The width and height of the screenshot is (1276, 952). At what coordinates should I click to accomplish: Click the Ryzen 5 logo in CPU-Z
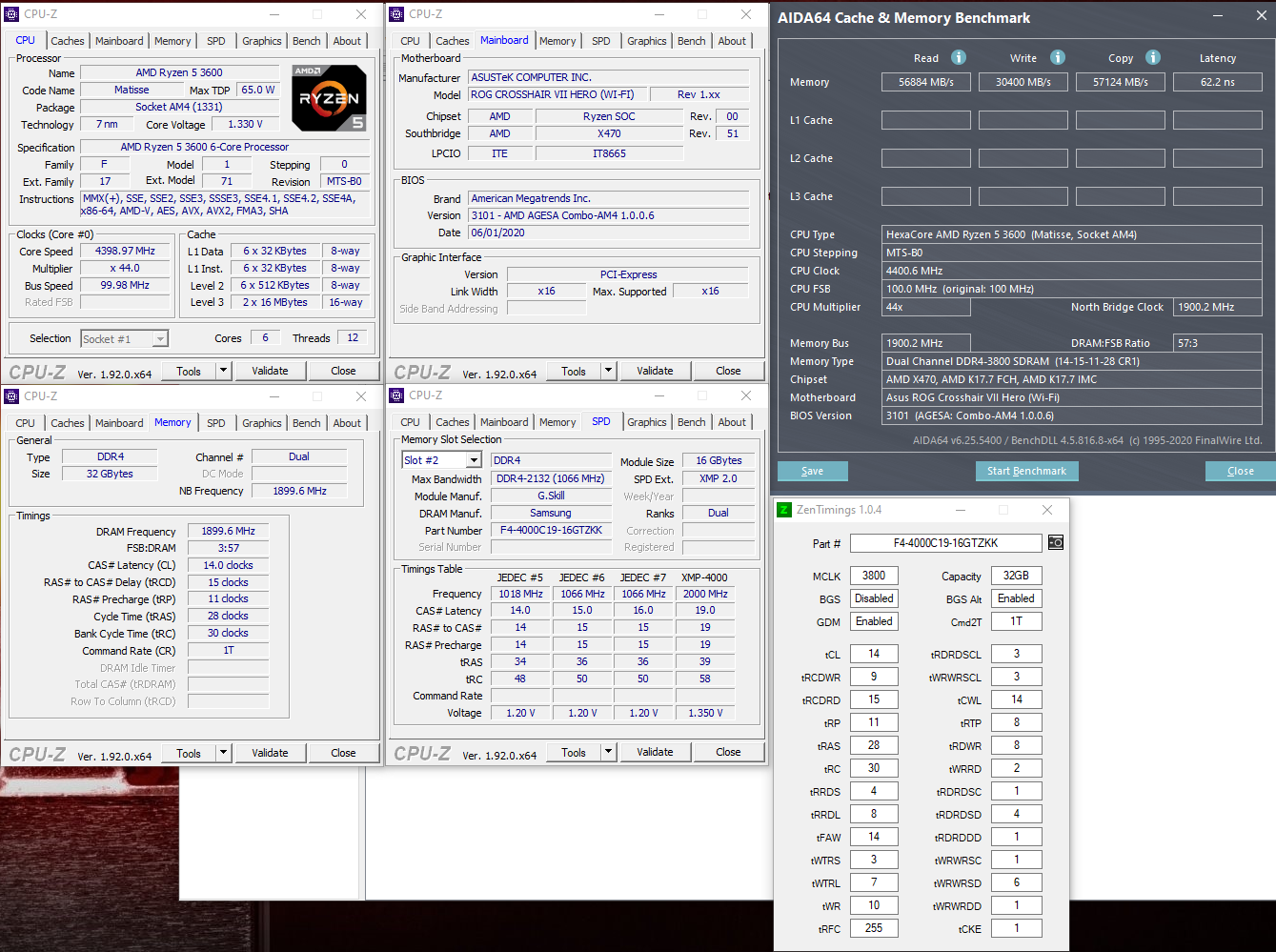click(330, 98)
